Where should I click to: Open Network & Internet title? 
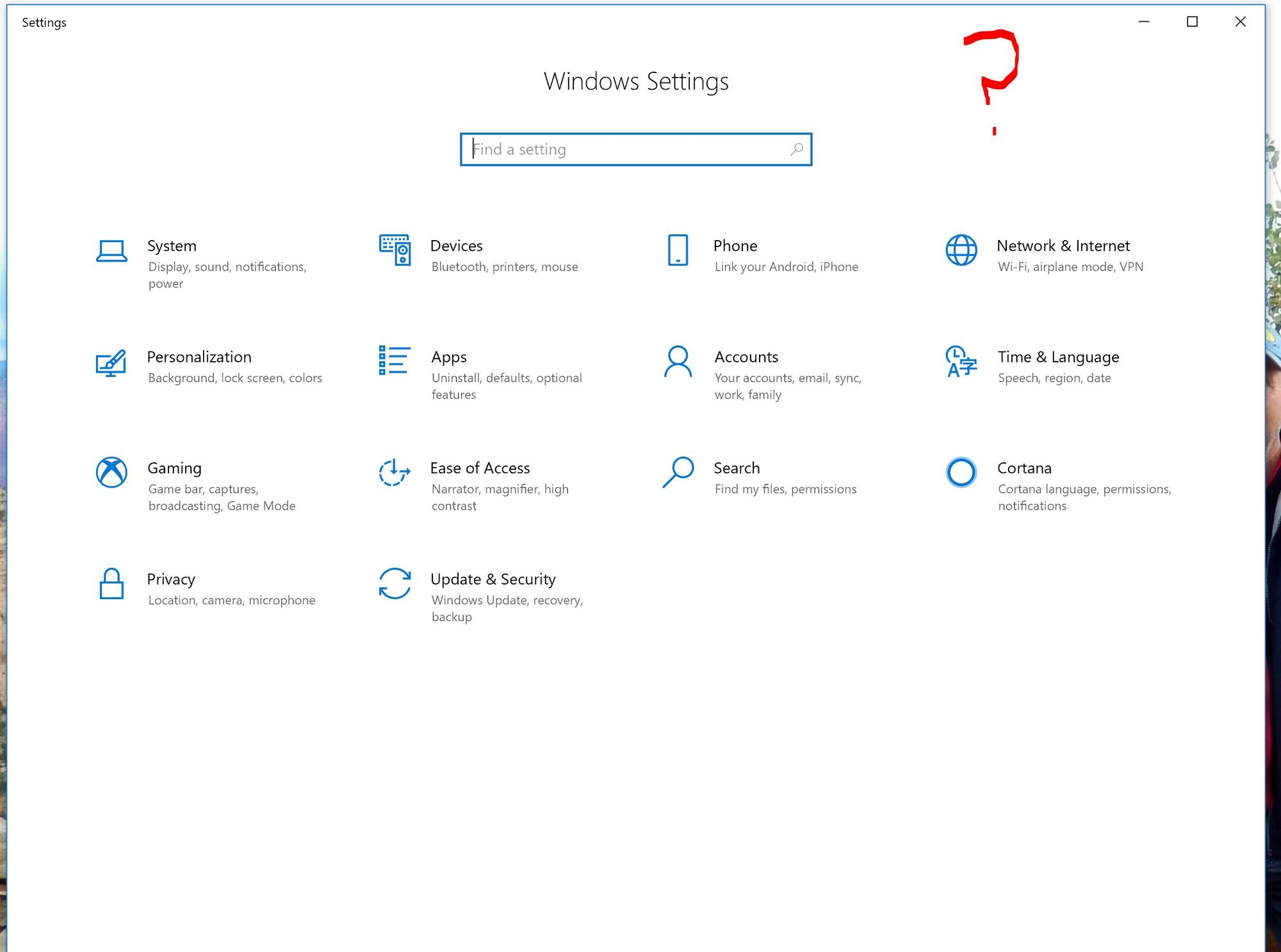[1063, 246]
